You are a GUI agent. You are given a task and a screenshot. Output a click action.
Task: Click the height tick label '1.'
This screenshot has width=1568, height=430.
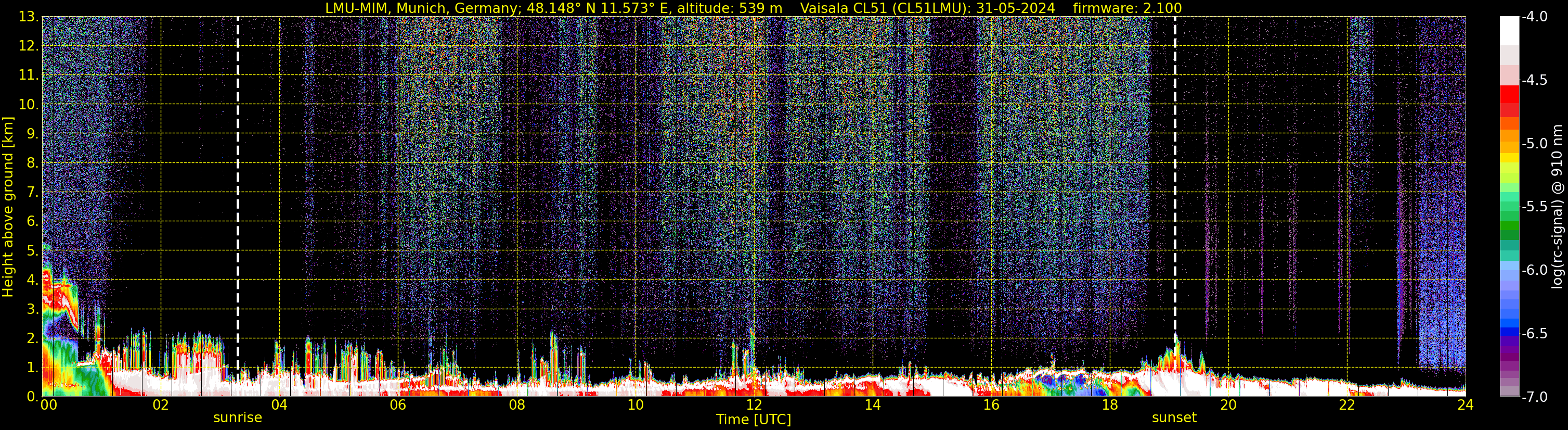coord(32,368)
